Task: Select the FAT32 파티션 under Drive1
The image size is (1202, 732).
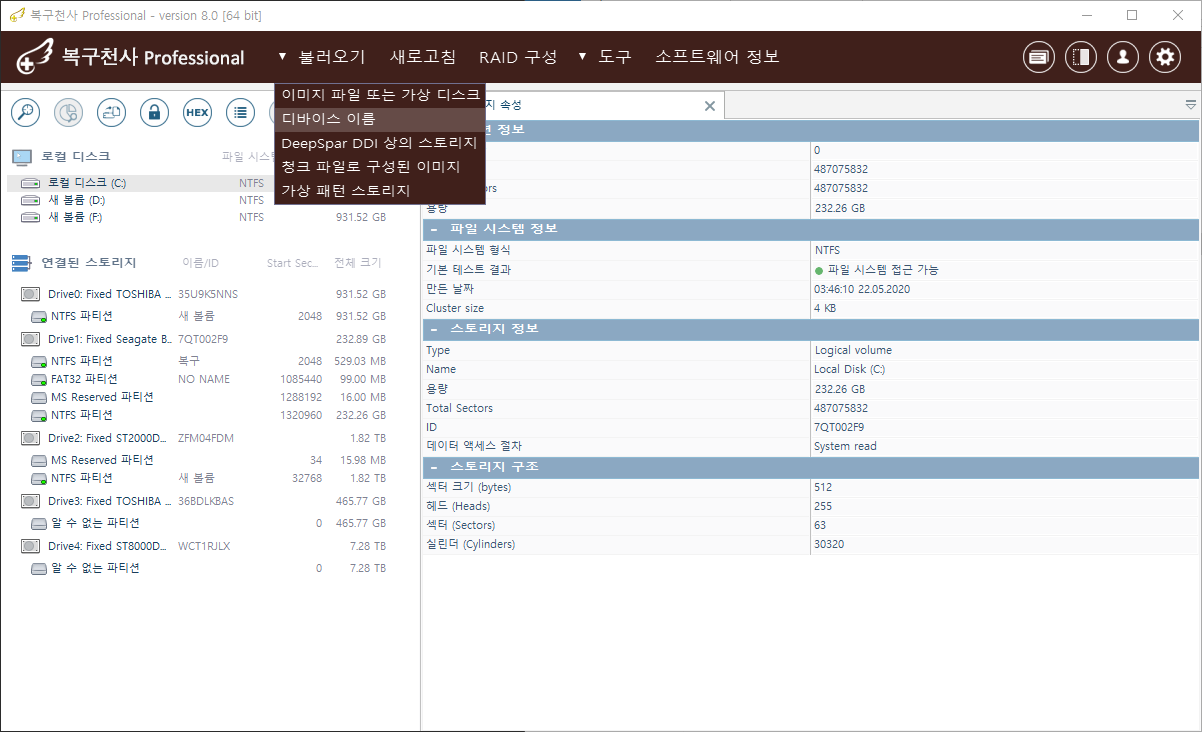Action: [x=84, y=379]
